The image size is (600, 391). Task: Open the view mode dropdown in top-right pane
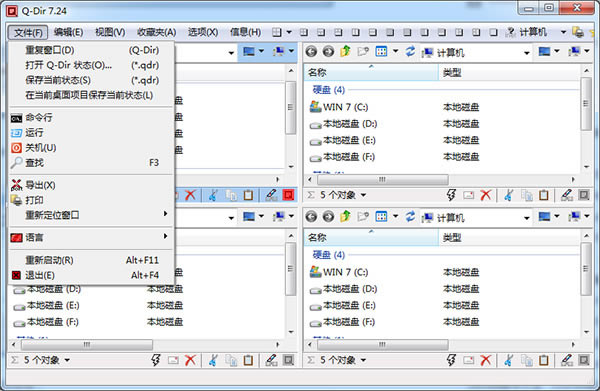point(395,51)
